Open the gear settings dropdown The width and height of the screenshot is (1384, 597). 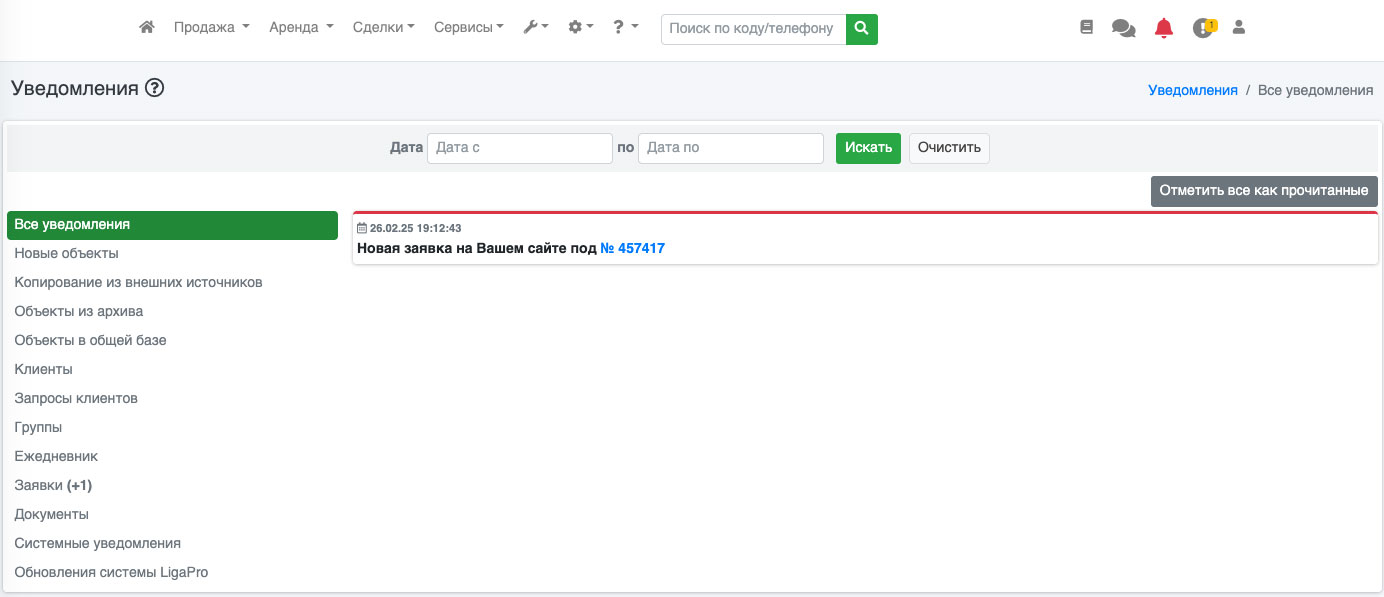coord(581,28)
